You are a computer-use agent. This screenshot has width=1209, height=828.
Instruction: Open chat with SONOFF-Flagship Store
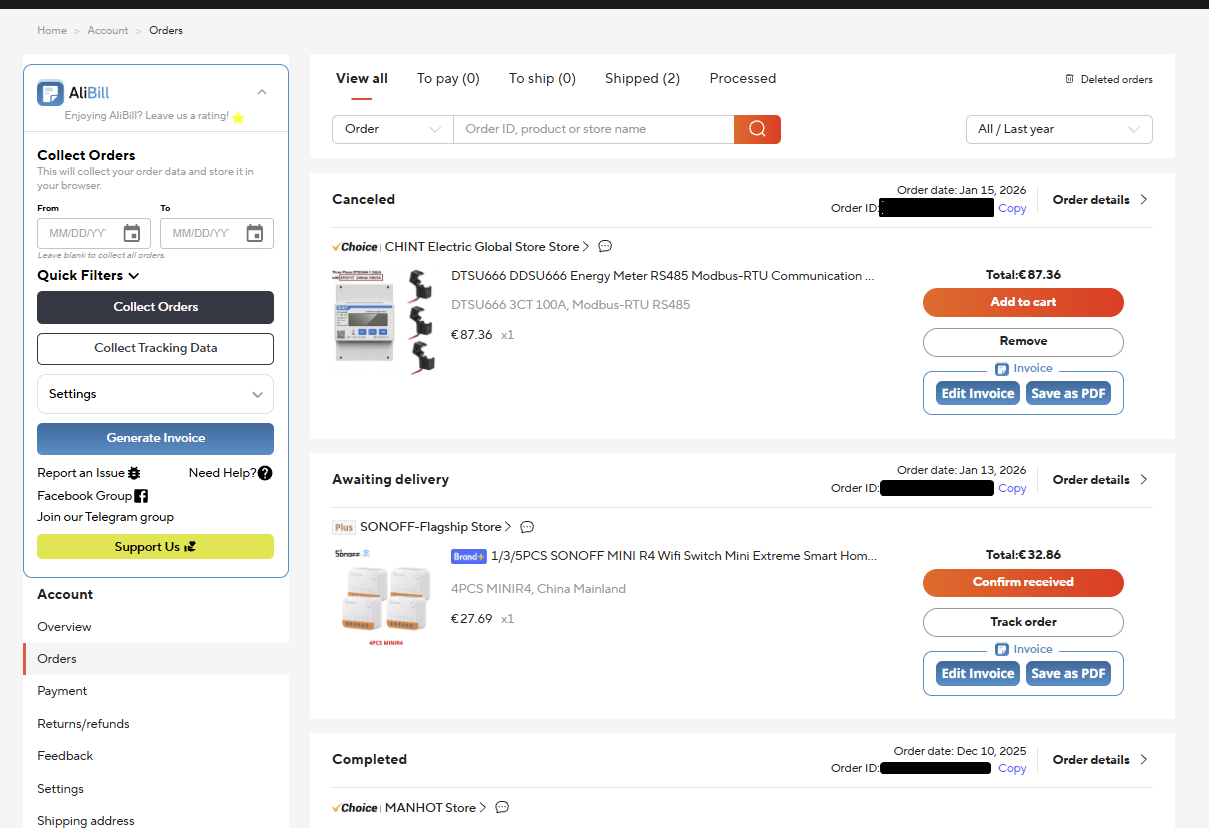pos(527,527)
